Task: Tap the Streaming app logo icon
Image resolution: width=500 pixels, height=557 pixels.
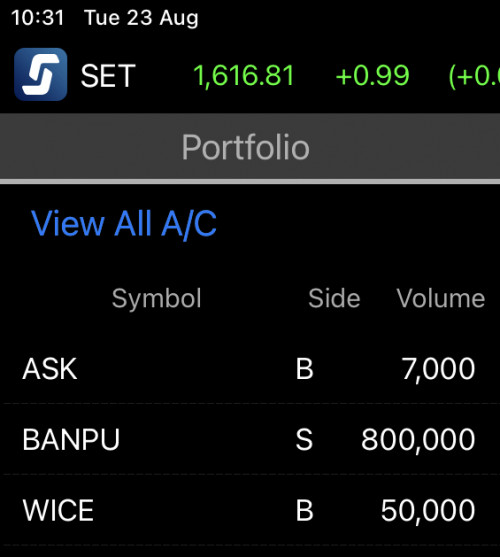Action: coord(40,74)
